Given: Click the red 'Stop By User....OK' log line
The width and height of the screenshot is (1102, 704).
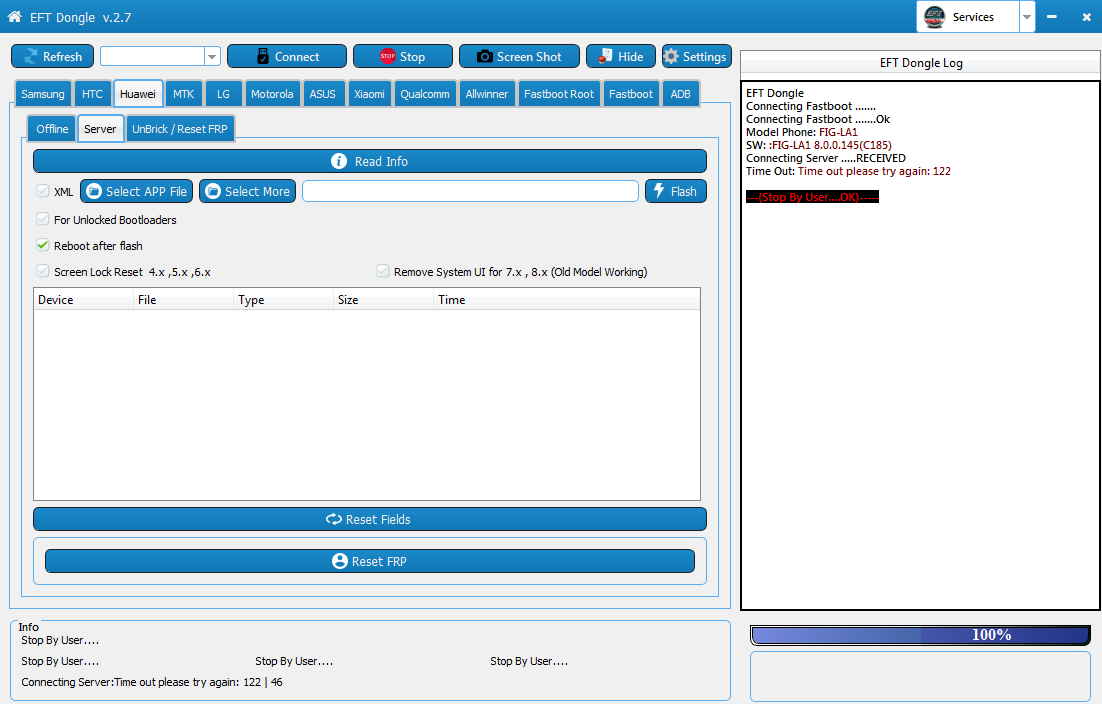Looking at the screenshot, I should coord(812,197).
